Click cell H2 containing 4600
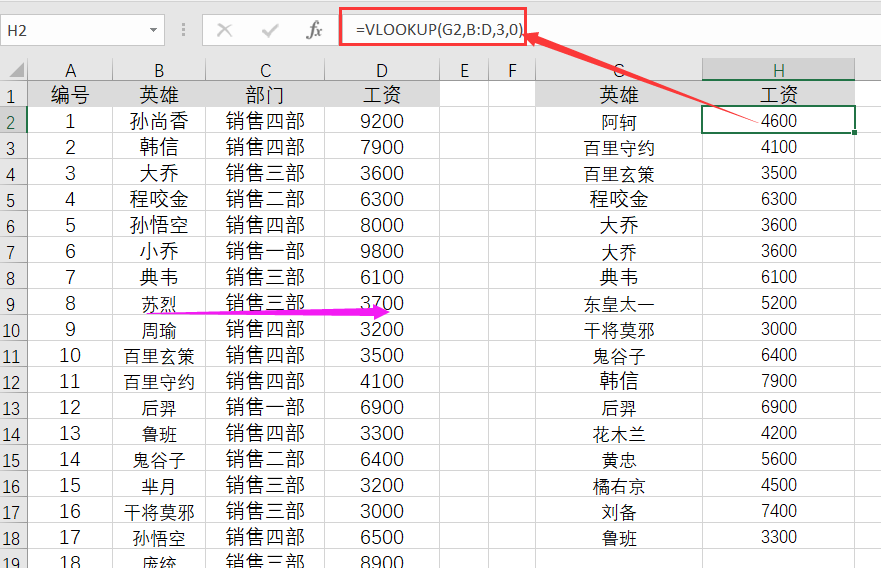 click(x=778, y=120)
